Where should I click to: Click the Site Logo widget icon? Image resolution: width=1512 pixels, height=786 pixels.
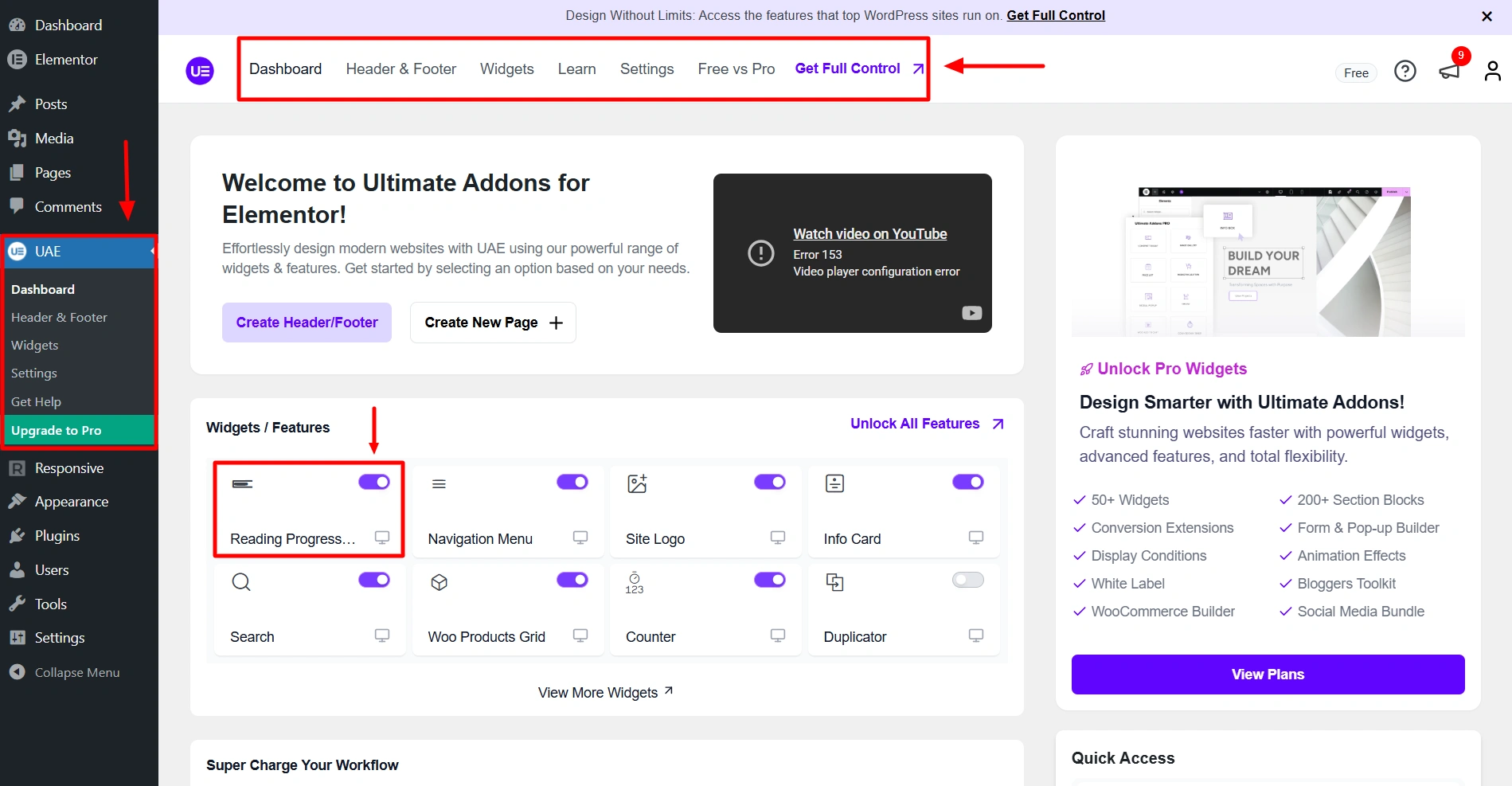[637, 483]
